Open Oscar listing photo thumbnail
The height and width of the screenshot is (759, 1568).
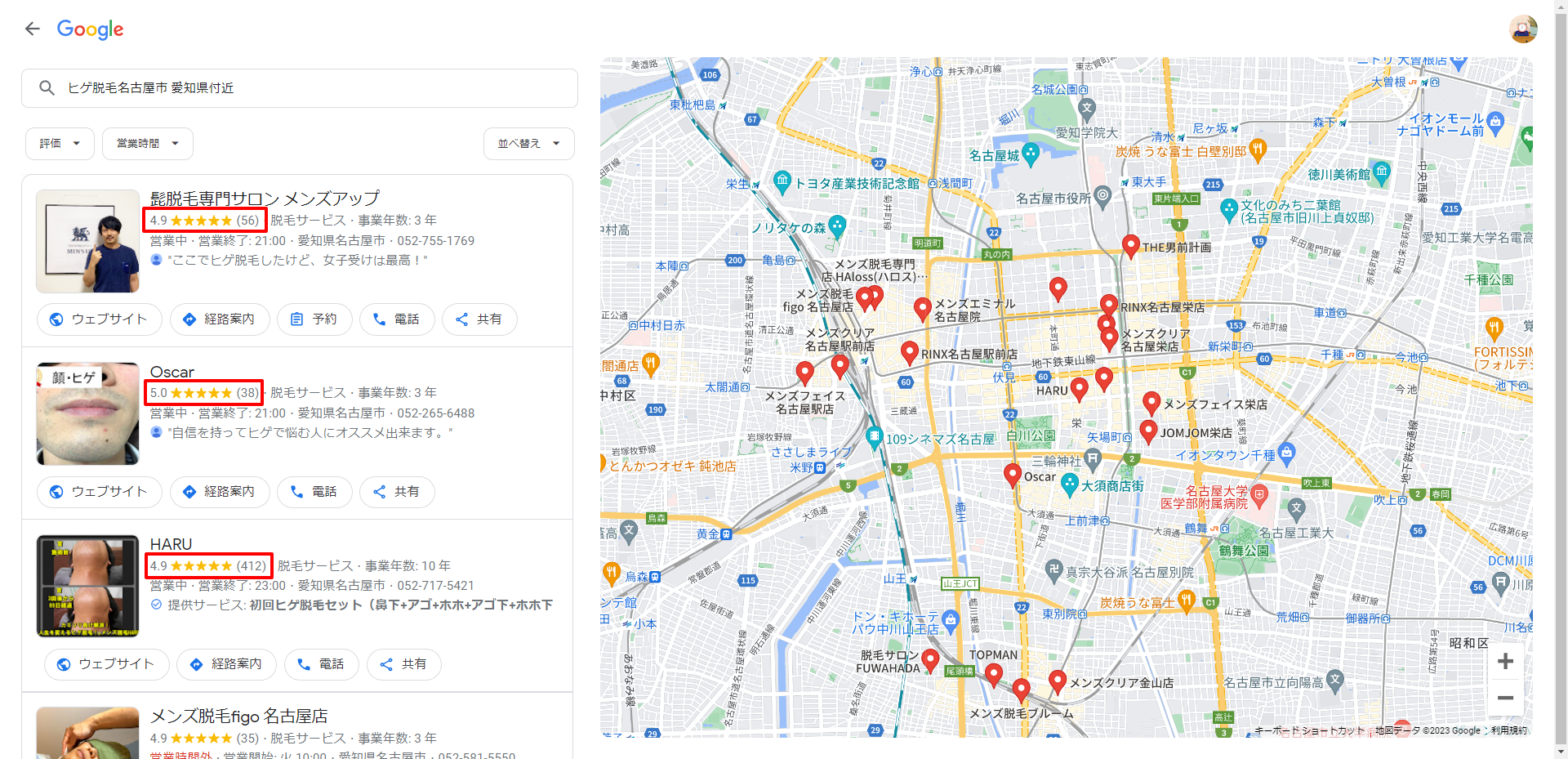coord(87,413)
